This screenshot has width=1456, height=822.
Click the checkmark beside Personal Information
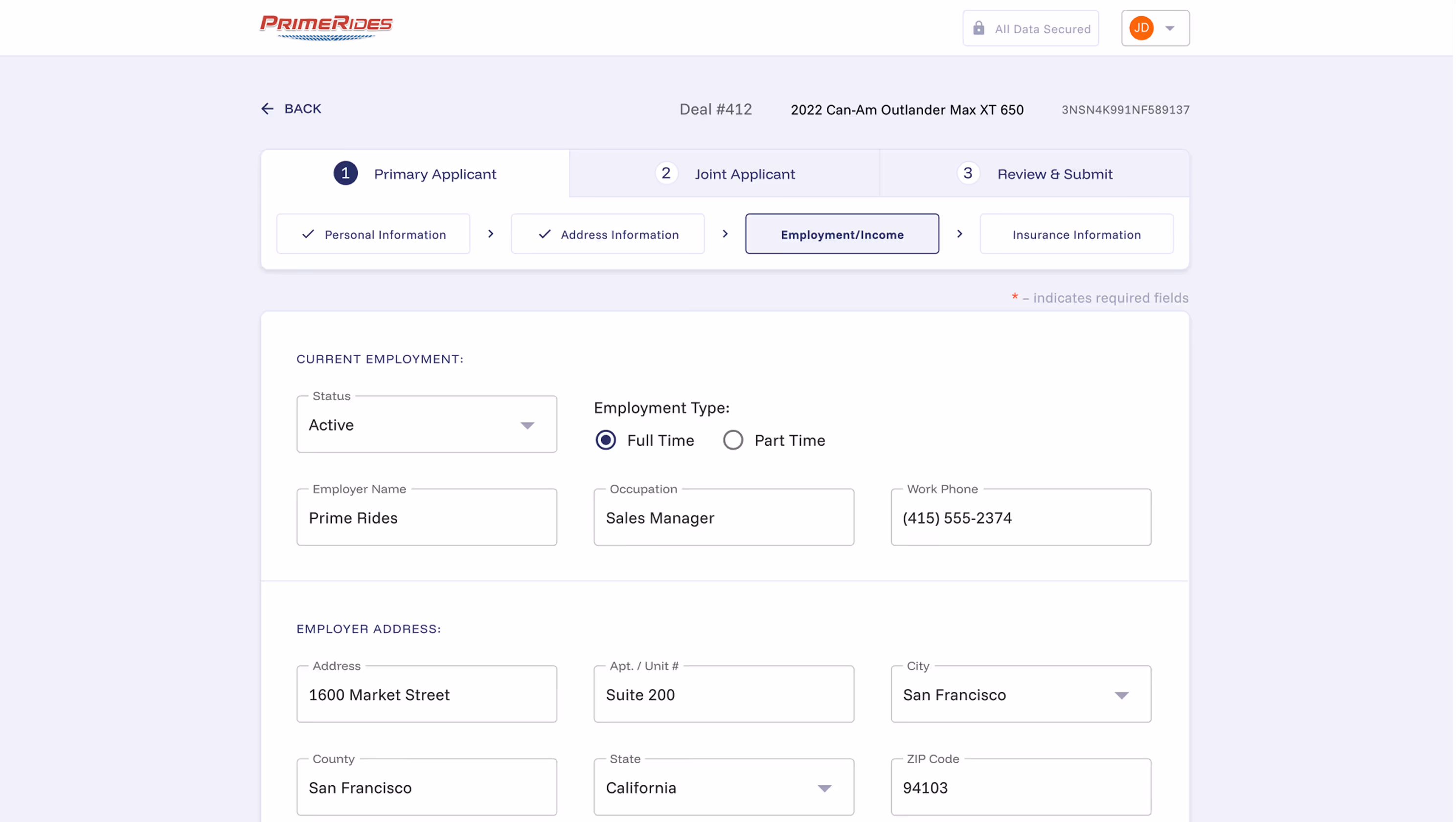tap(308, 234)
